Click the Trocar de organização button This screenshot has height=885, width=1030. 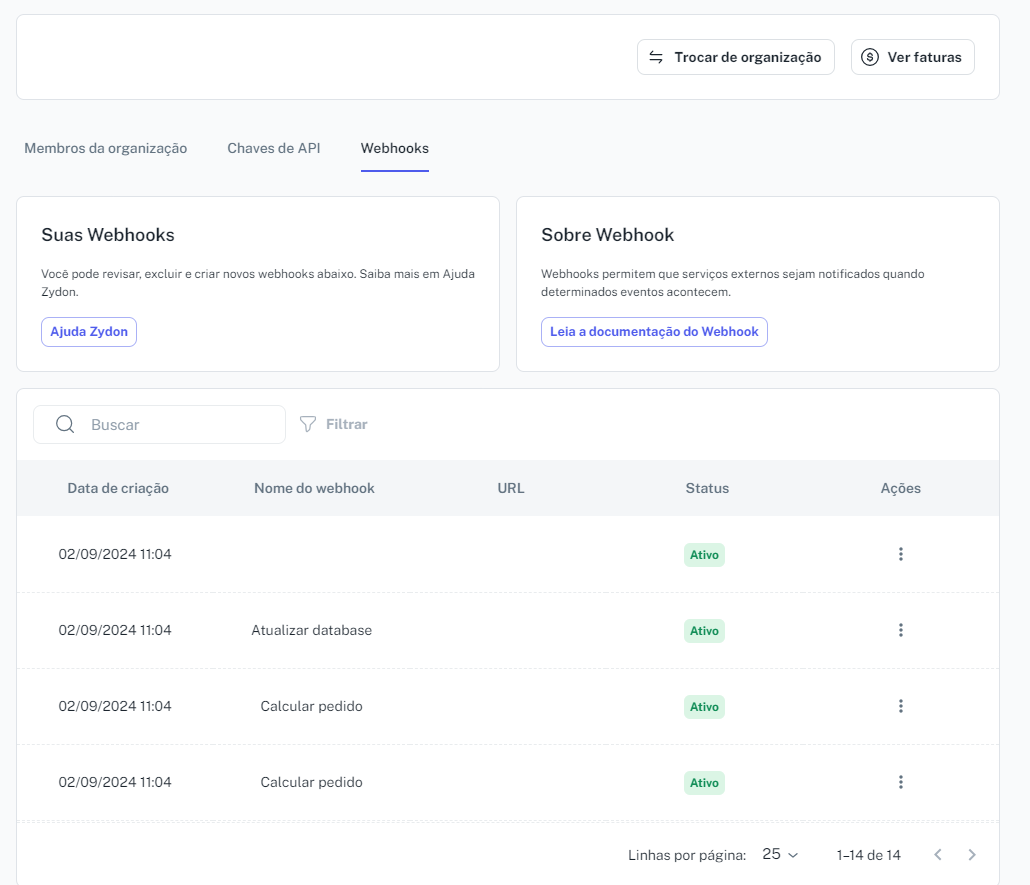pyautogui.click(x=735, y=57)
